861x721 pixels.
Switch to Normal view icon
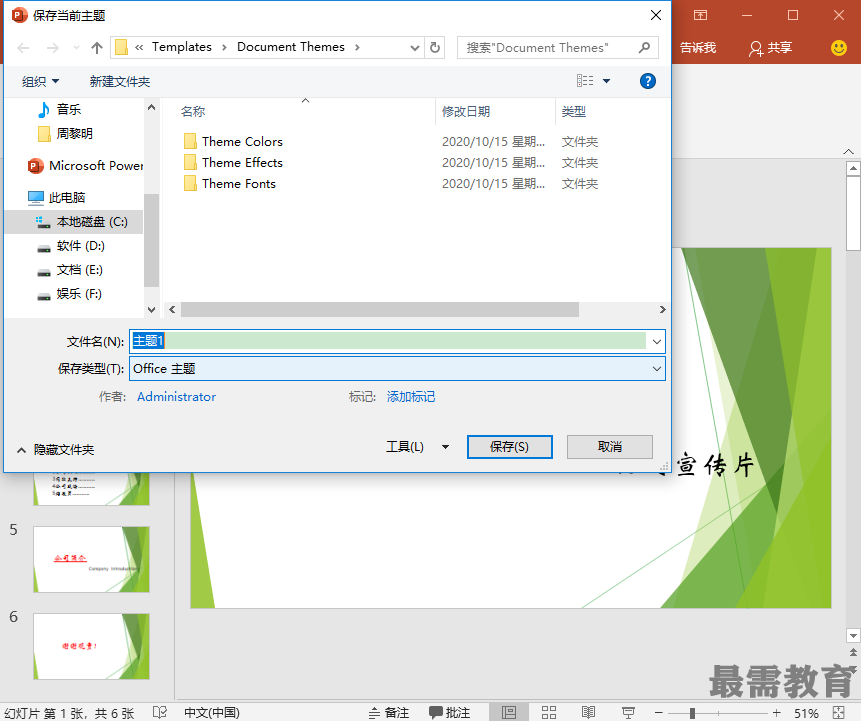508,713
